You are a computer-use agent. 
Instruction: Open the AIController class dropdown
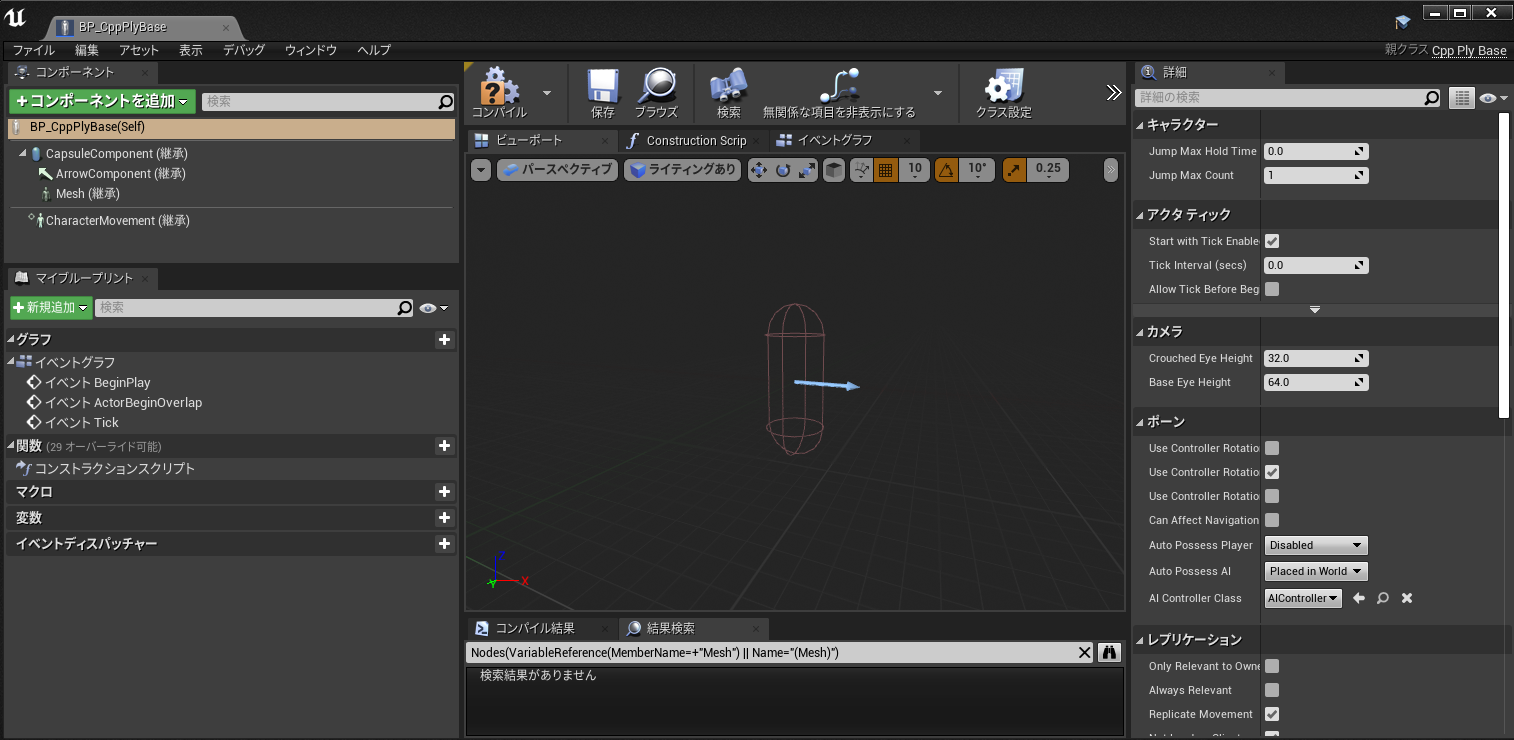[x=1303, y=598]
